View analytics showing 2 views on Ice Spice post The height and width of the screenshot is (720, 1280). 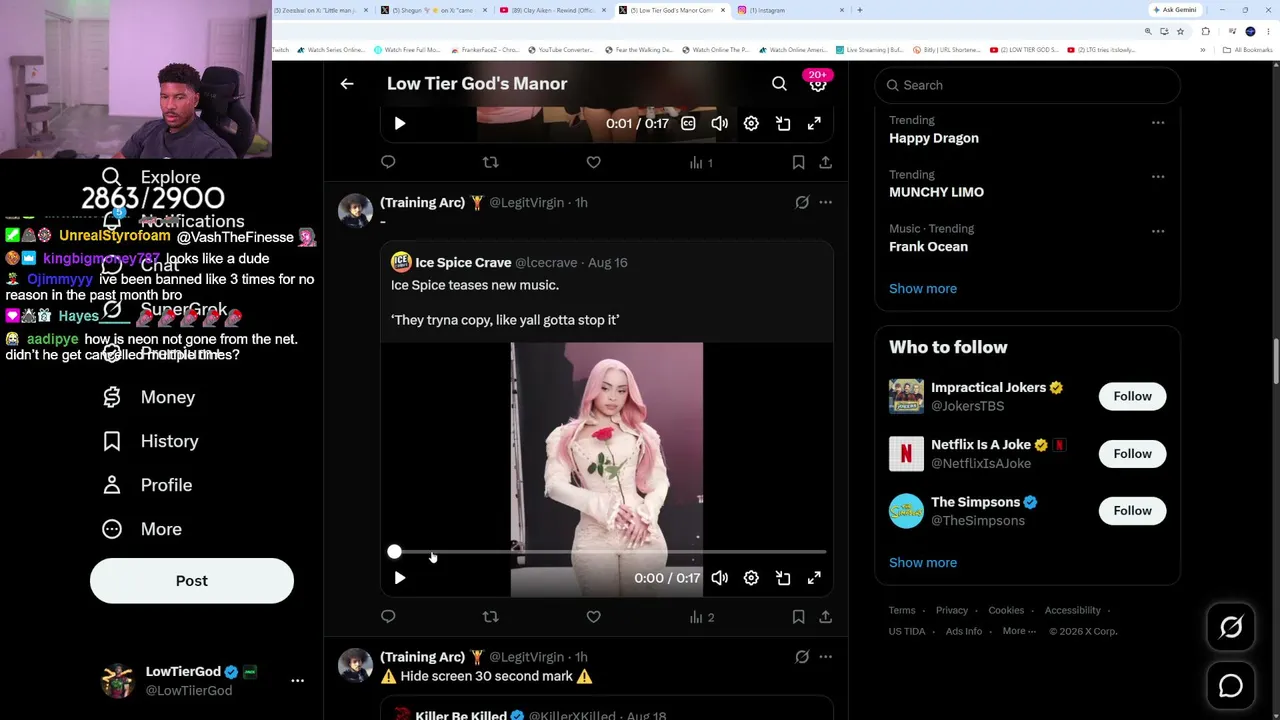click(701, 617)
